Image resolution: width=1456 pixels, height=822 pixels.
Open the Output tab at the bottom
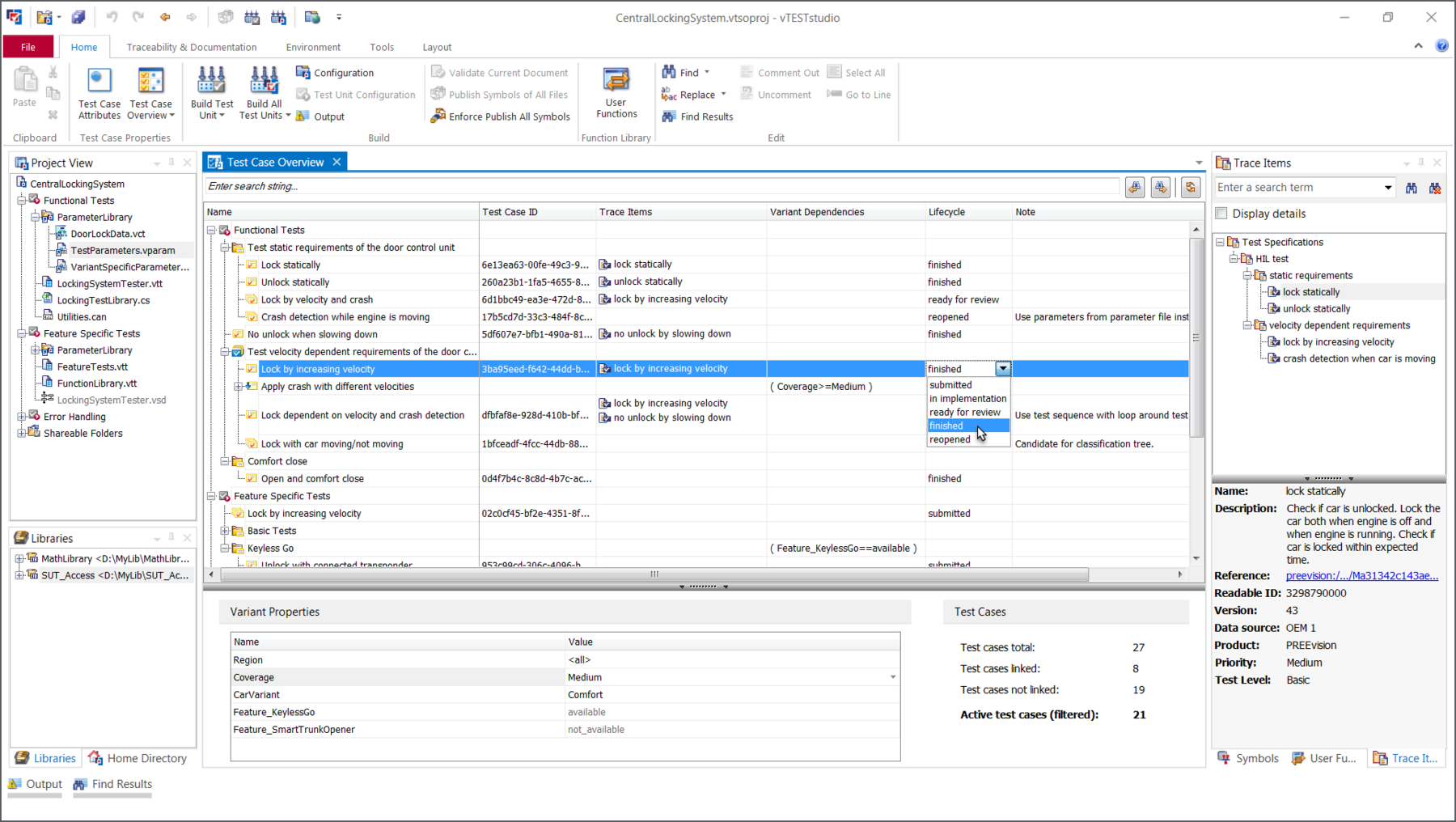35,784
